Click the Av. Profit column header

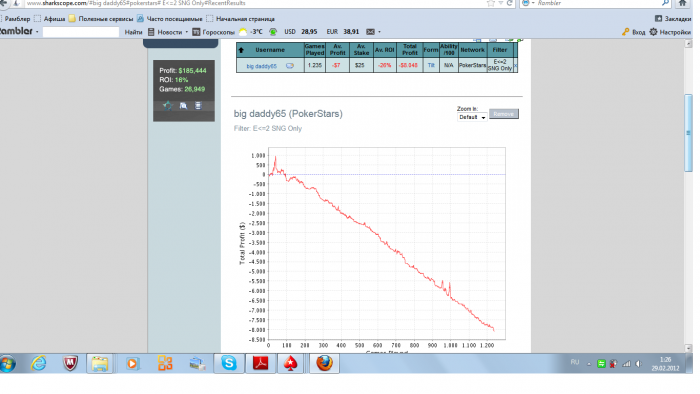(x=338, y=50)
